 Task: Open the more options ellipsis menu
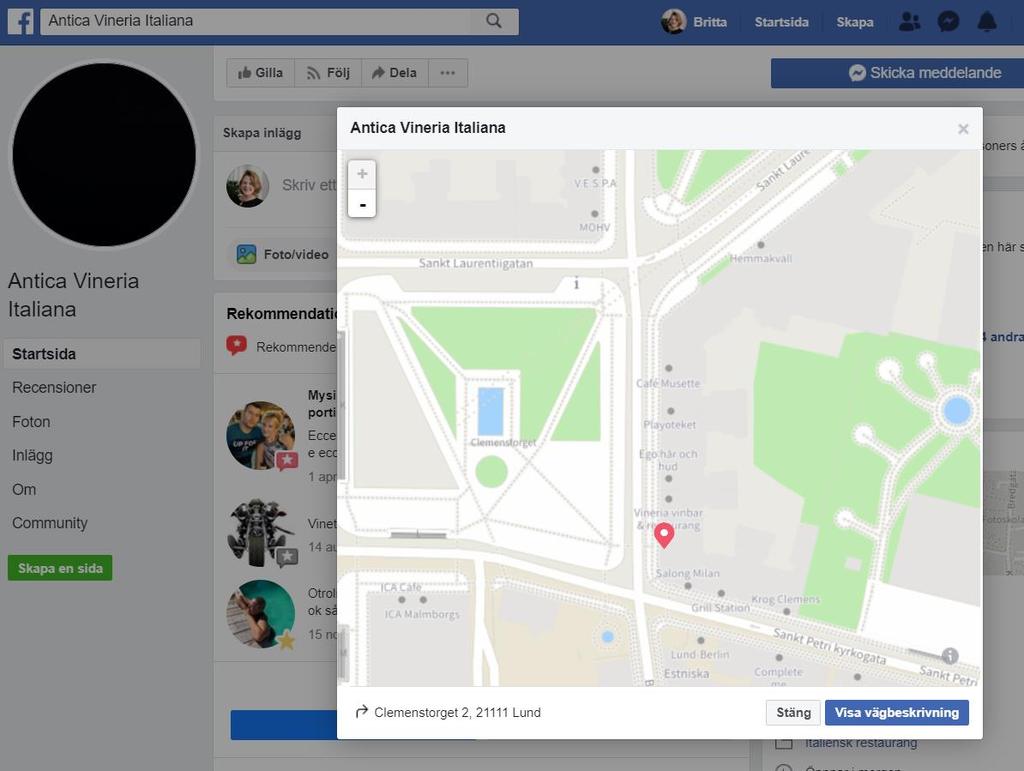coord(448,72)
